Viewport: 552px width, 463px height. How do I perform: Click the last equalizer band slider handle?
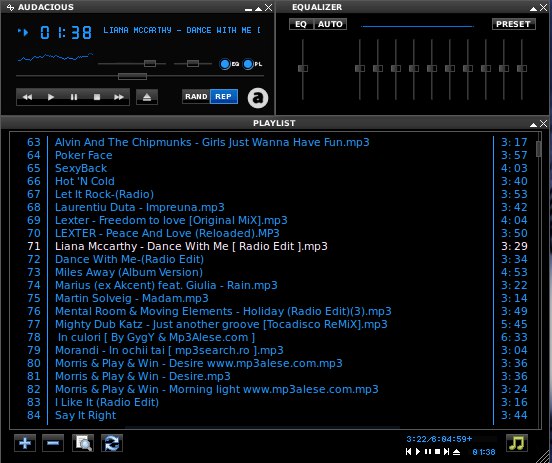522,68
